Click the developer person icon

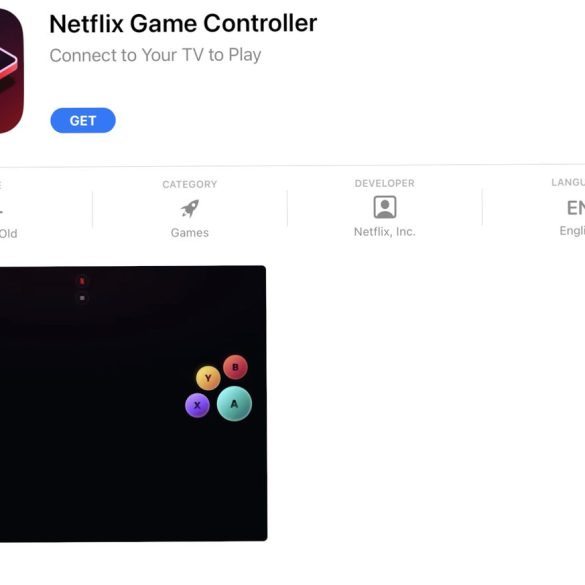(x=385, y=207)
